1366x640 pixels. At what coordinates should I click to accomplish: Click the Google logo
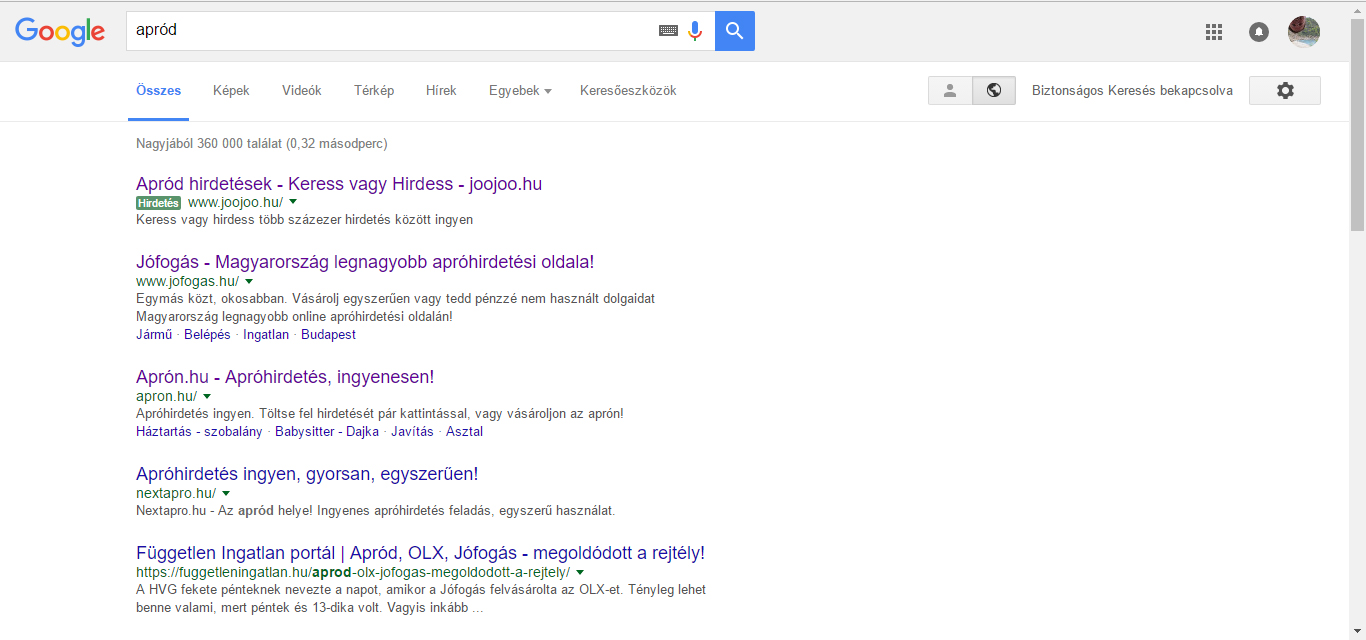60,31
